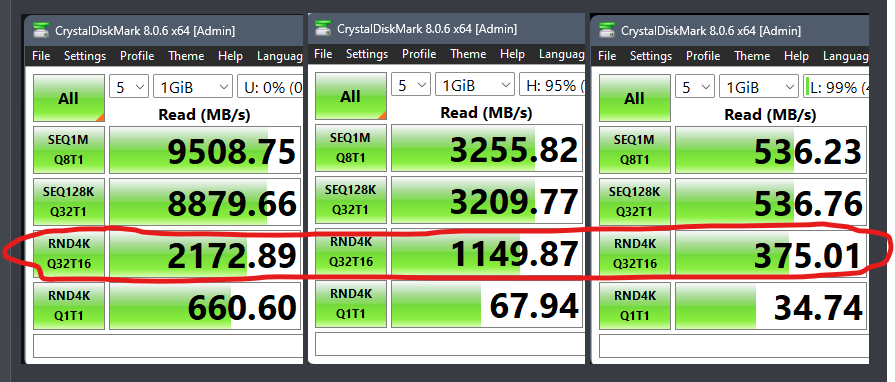Screen dimensions: 895x382
Task: Open test count dropdown in right window
Action: tap(695, 87)
